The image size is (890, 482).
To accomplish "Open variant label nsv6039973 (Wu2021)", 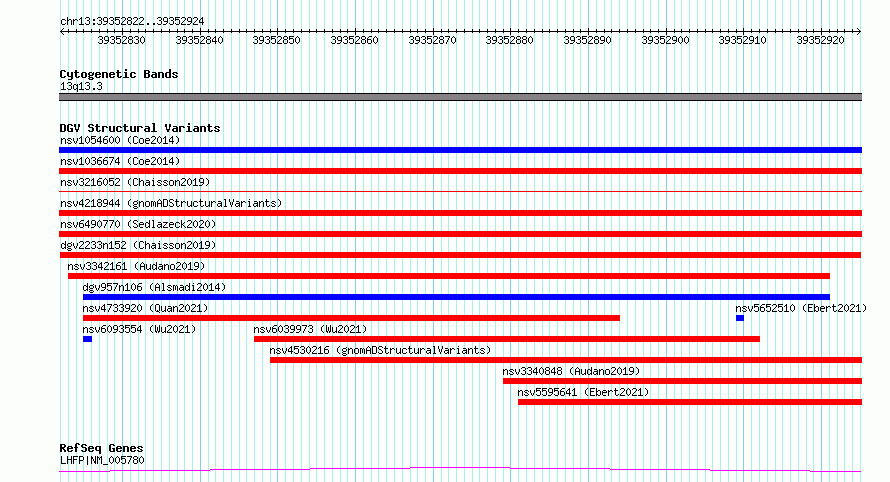I will click(310, 329).
